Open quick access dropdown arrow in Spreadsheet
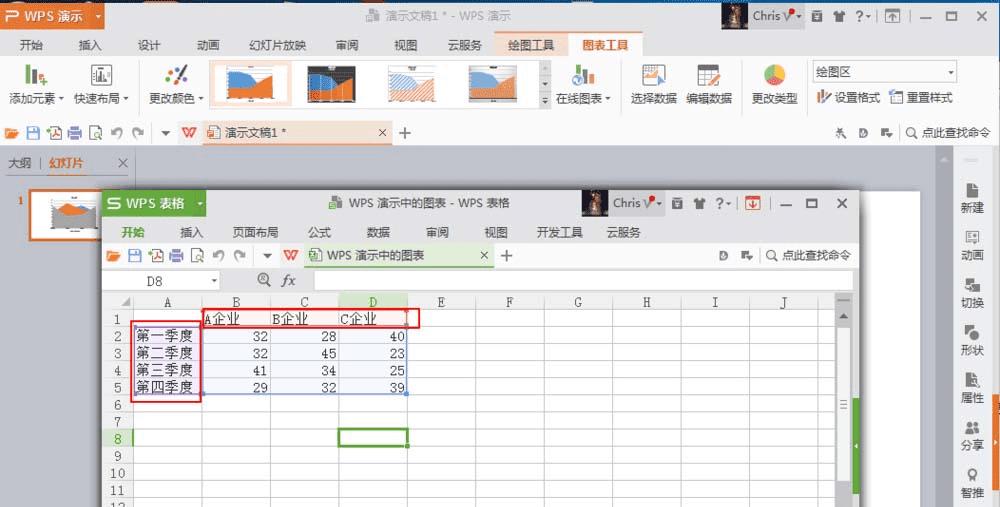The width and height of the screenshot is (1000, 507). 268,256
